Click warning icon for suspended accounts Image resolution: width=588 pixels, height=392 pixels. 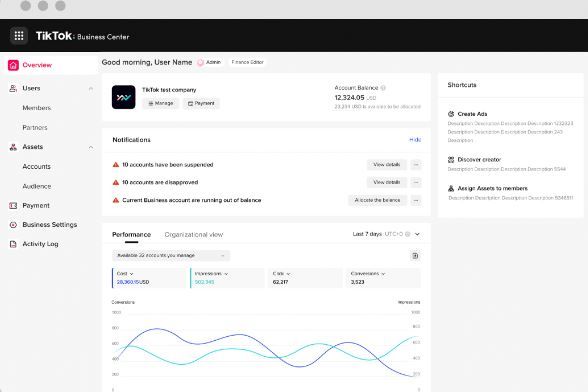pos(116,165)
